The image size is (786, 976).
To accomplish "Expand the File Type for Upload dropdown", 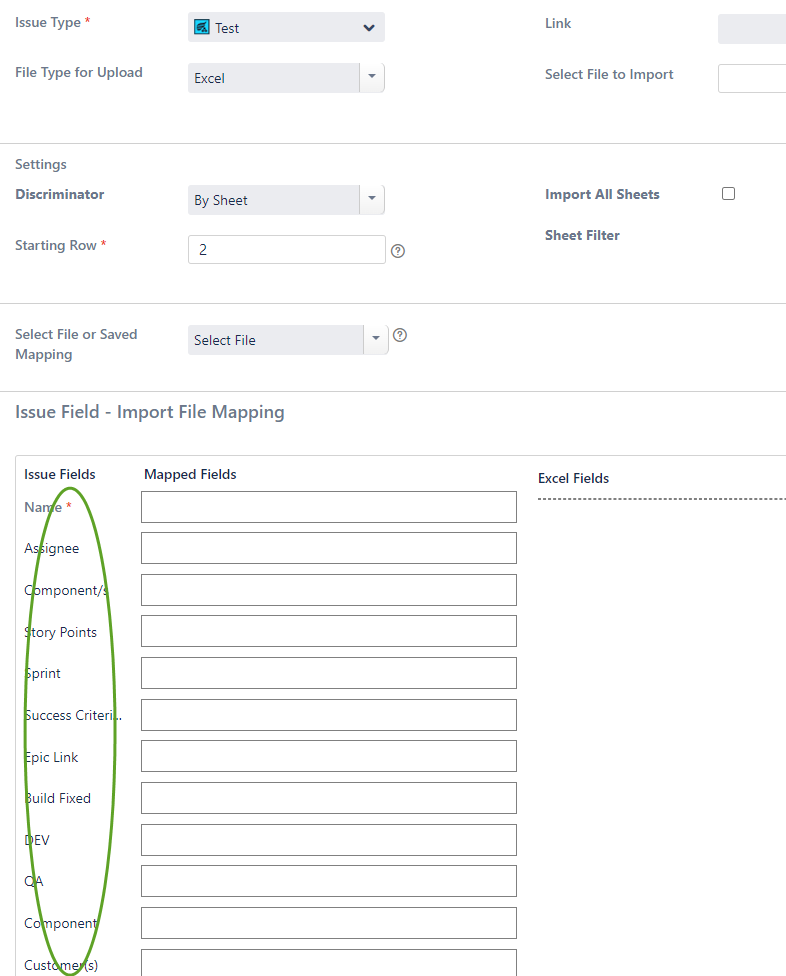I will click(371, 78).
